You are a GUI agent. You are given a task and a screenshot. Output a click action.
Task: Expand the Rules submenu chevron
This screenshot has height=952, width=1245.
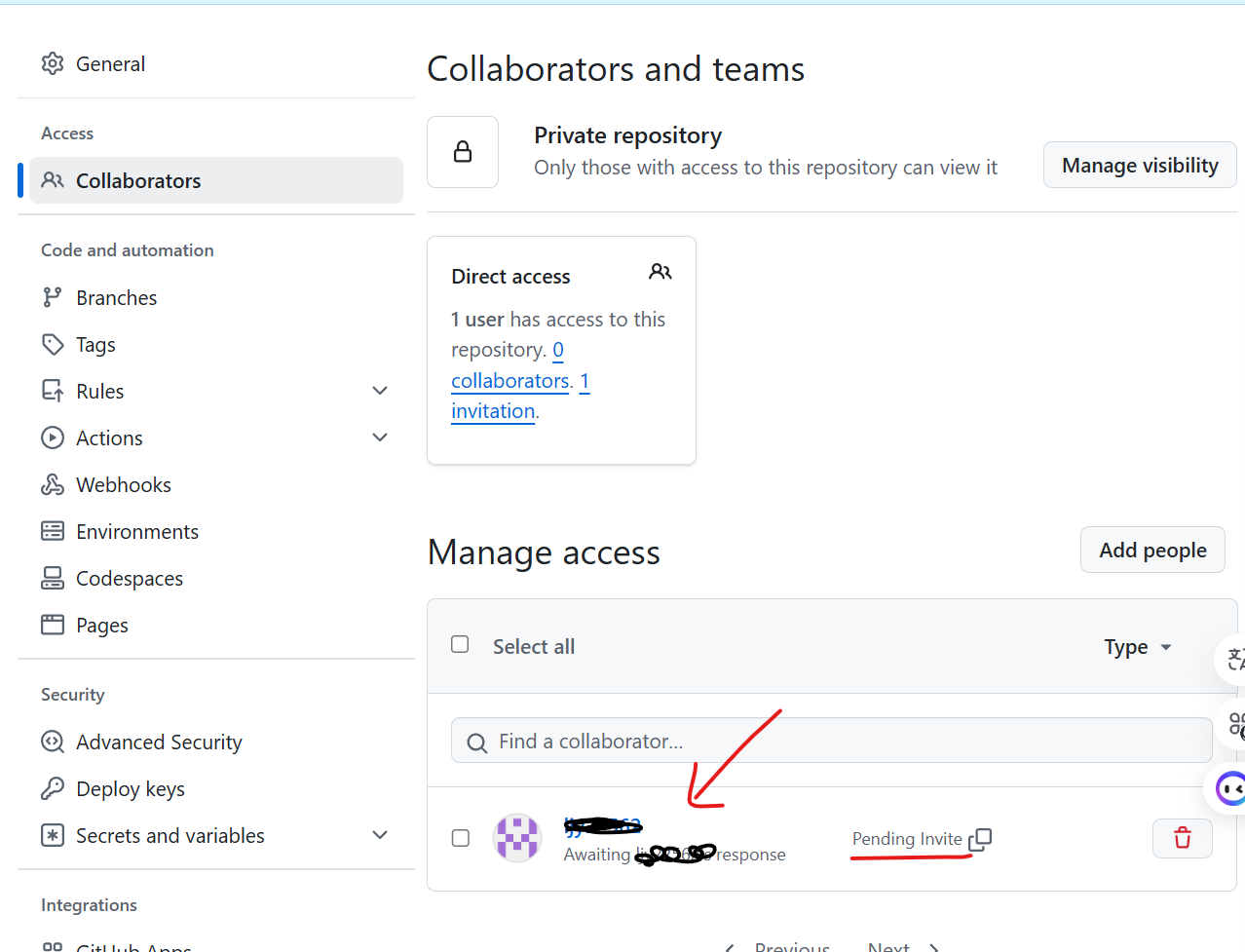380,391
